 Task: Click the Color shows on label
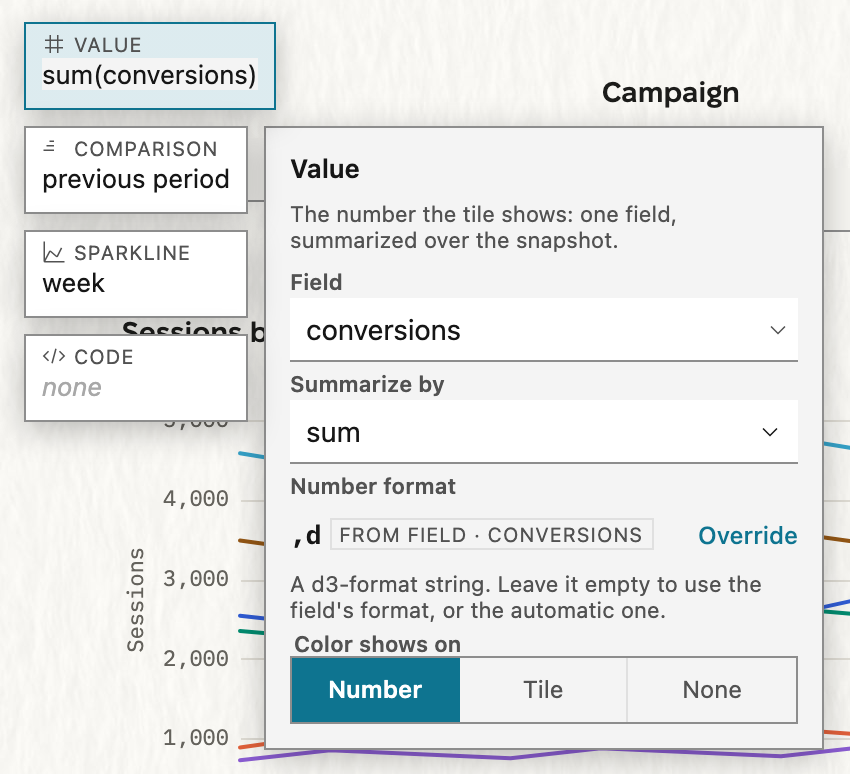click(x=377, y=644)
